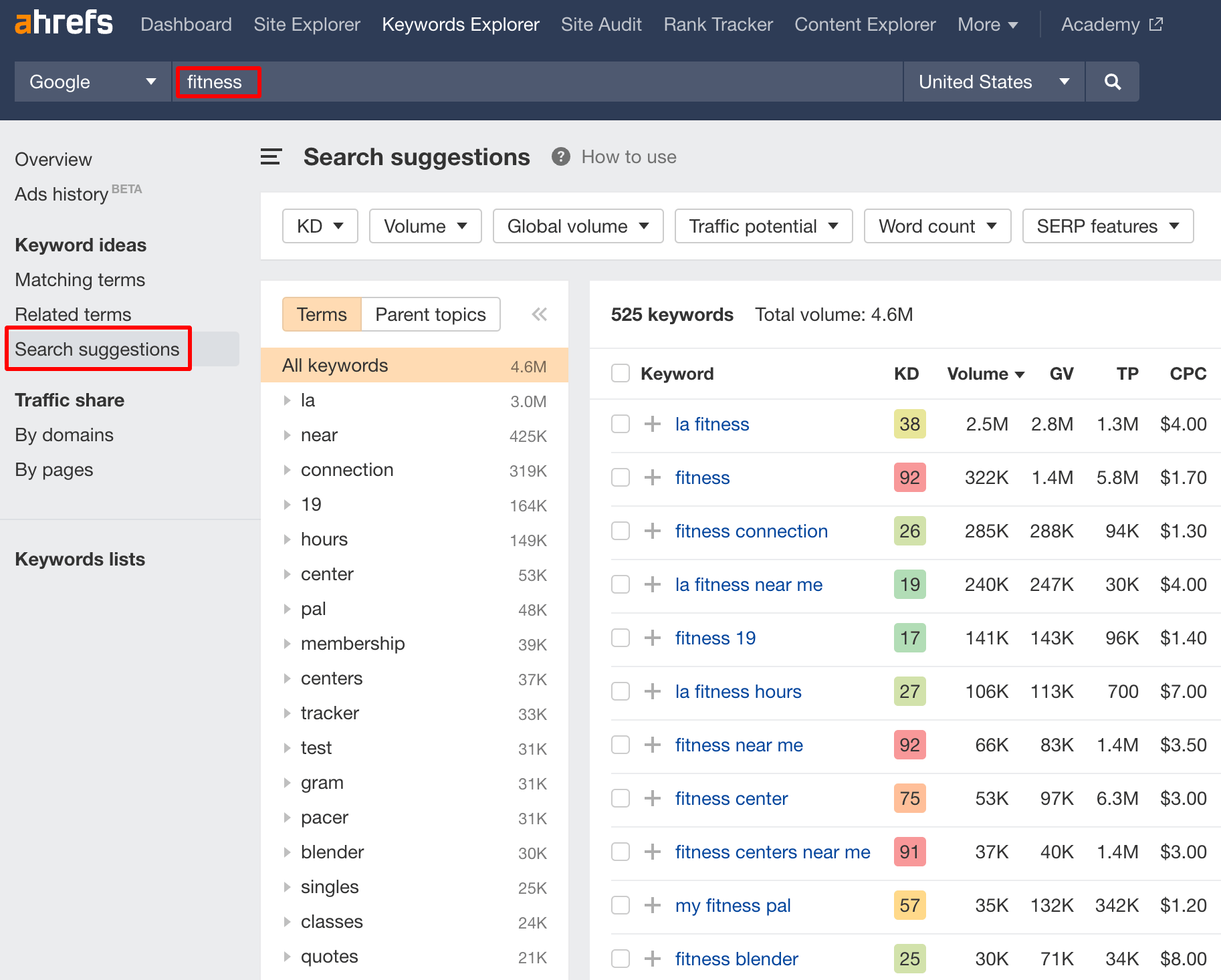Image resolution: width=1221 pixels, height=980 pixels.
Task: Go to Dashboard in top navigation
Action: click(x=186, y=25)
